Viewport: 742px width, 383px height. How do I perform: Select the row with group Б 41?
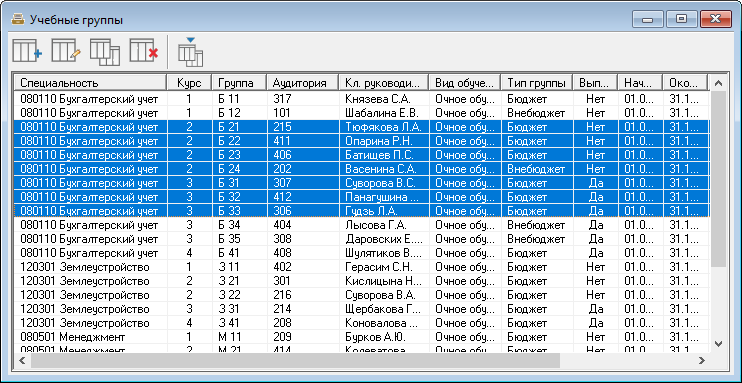362,253
